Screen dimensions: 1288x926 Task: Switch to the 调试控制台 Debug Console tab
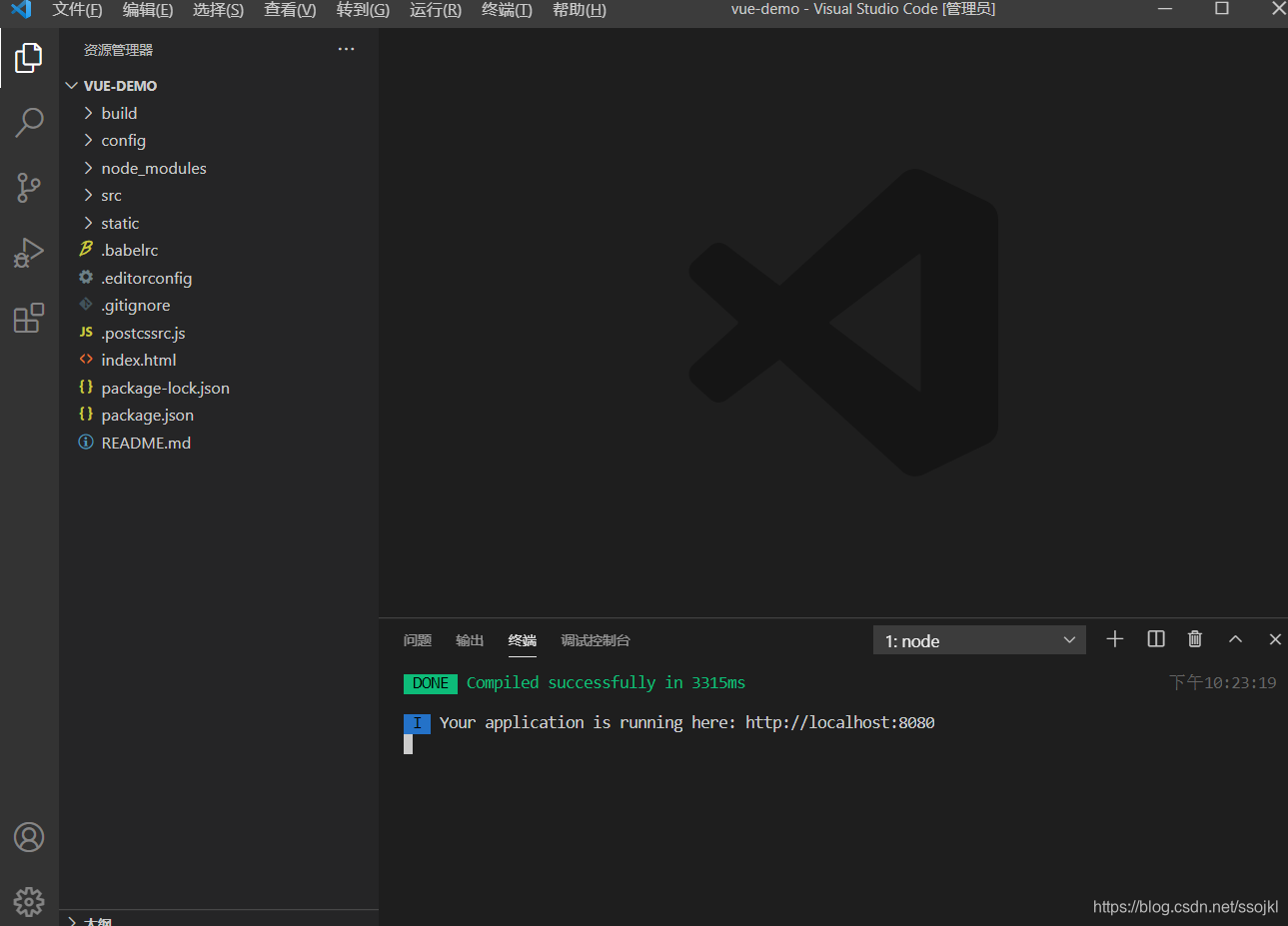pos(596,640)
